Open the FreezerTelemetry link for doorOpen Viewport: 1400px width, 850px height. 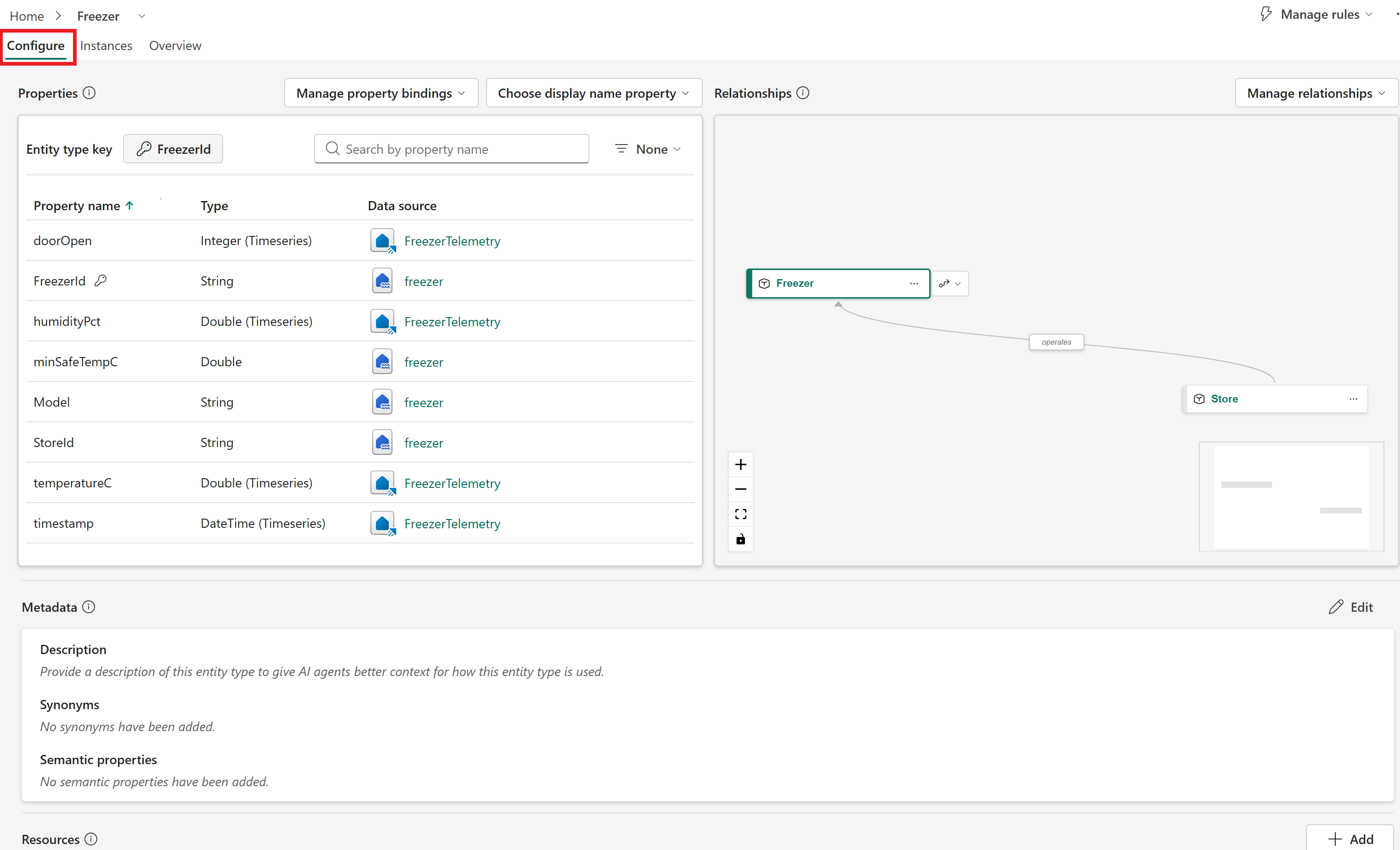click(x=452, y=241)
